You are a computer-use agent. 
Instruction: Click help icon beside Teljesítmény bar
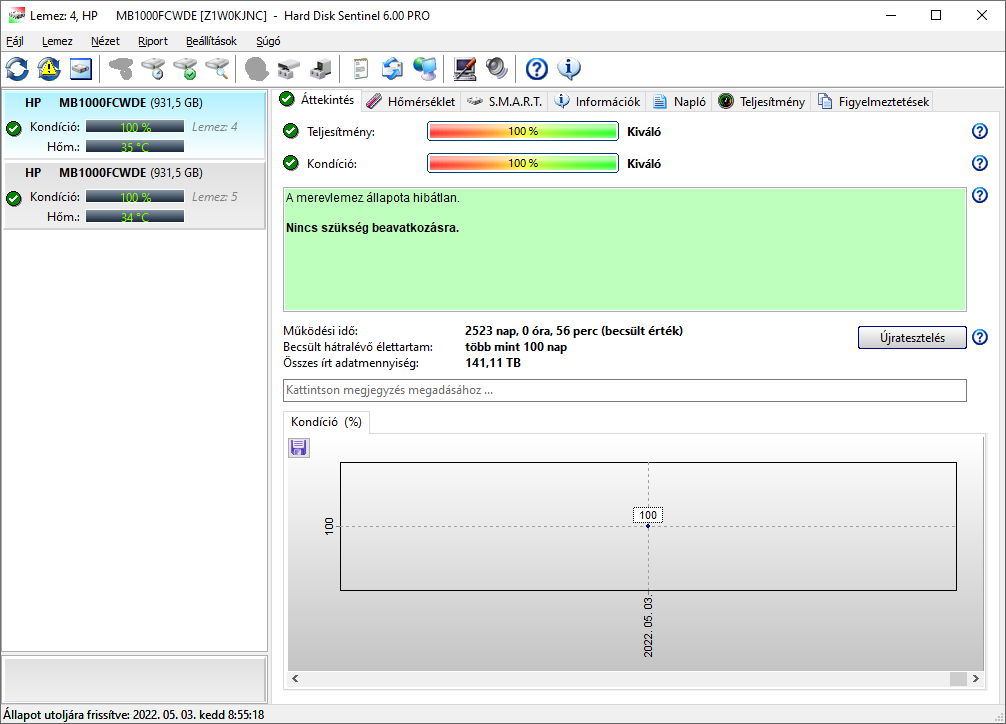click(x=979, y=131)
